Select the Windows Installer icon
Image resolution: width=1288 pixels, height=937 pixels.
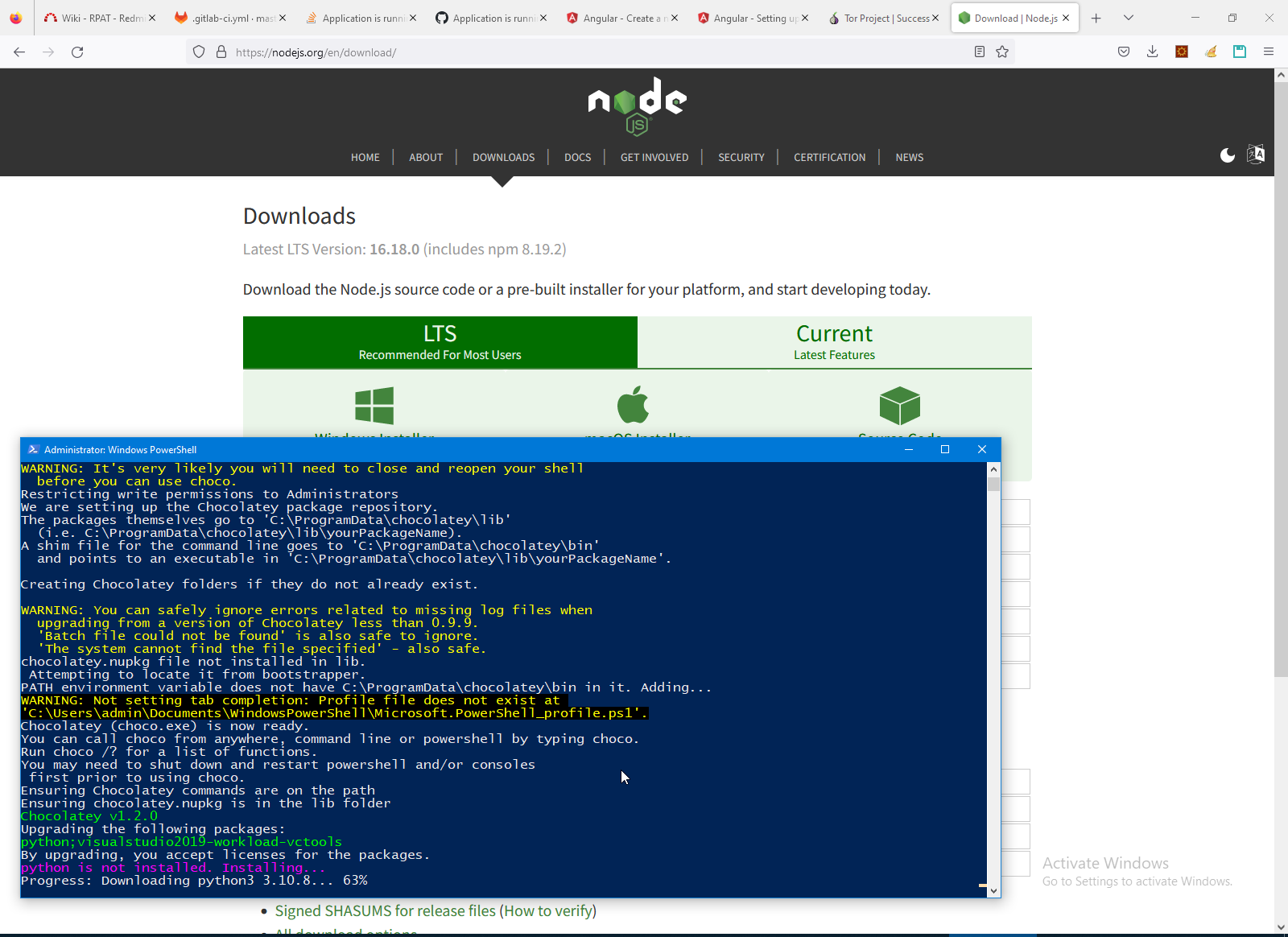pos(374,405)
